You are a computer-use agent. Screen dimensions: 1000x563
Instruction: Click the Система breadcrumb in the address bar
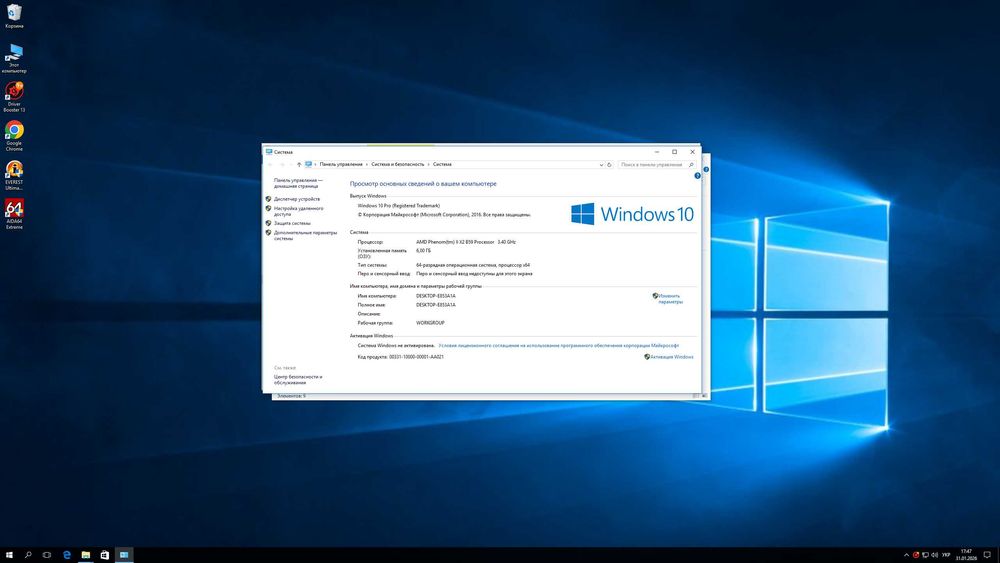(442, 165)
